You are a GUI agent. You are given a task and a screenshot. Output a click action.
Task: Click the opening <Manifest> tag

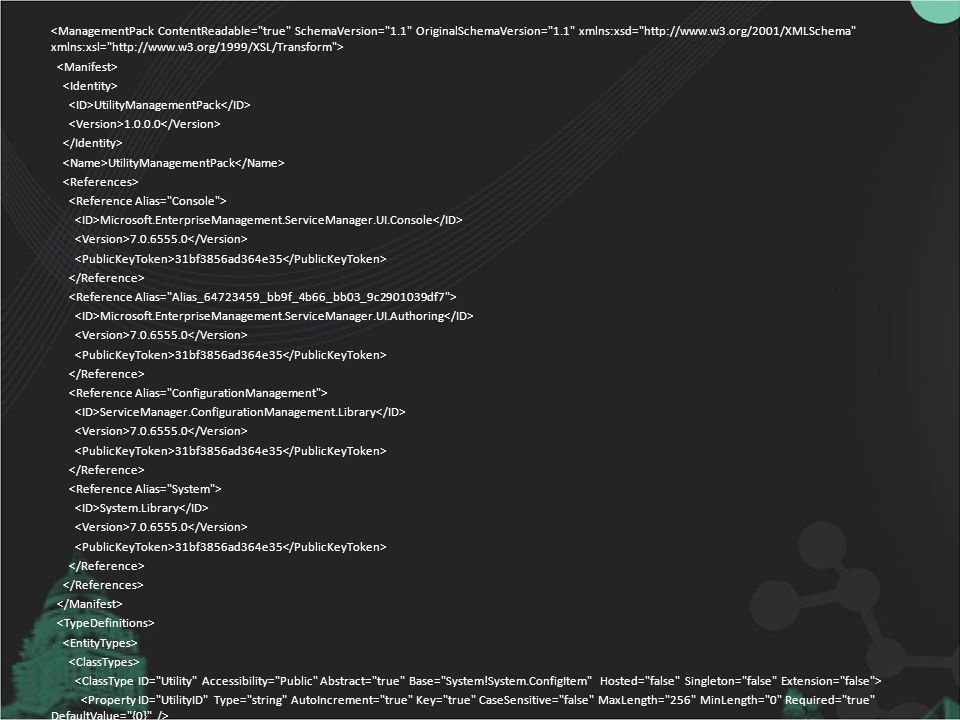87,67
